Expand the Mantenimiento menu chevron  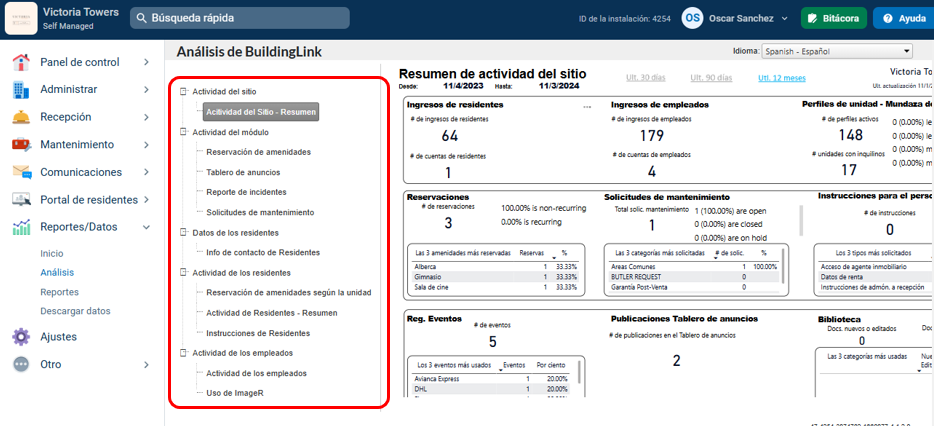(147, 145)
